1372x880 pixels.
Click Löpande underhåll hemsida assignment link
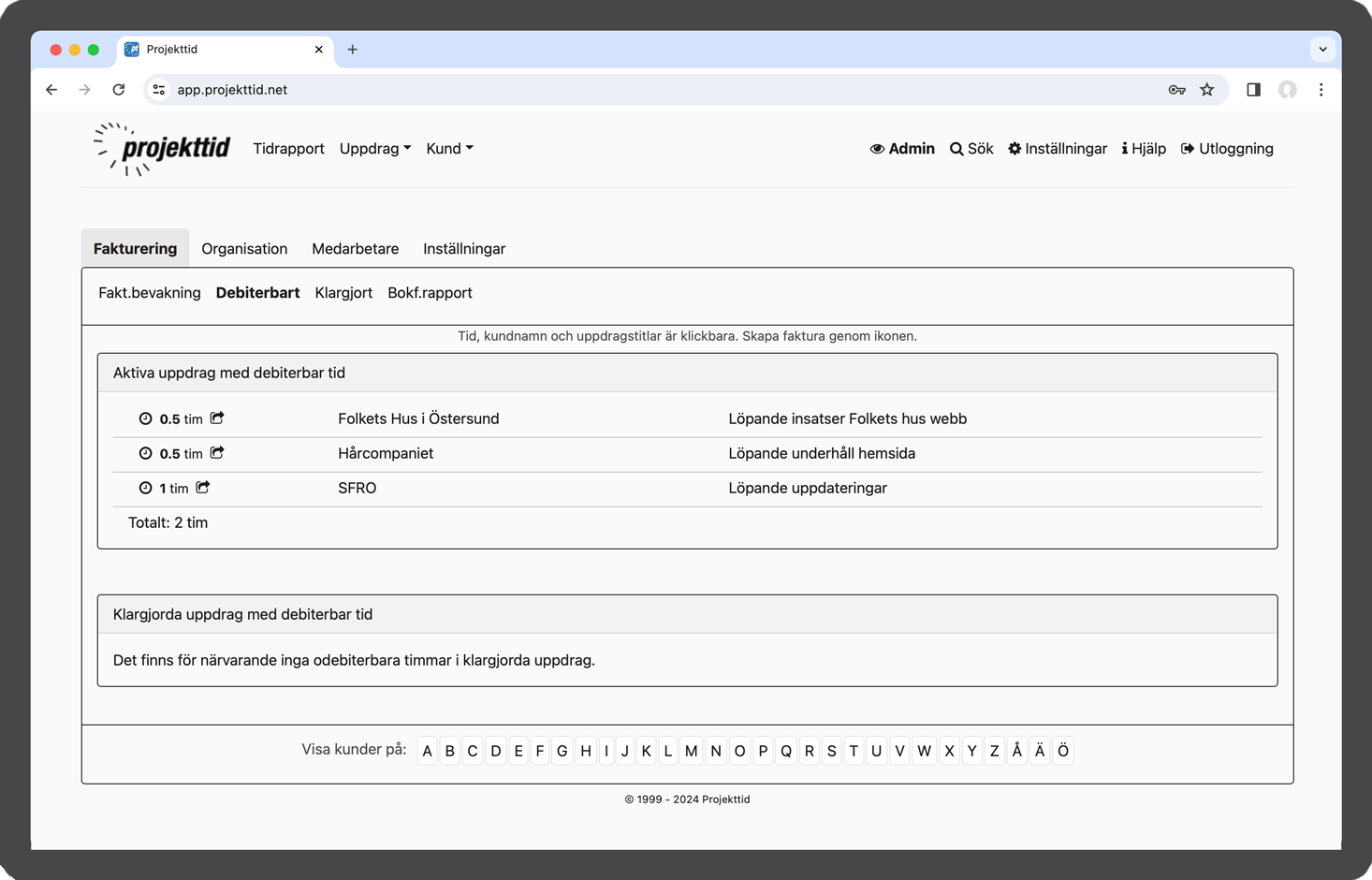coord(822,453)
